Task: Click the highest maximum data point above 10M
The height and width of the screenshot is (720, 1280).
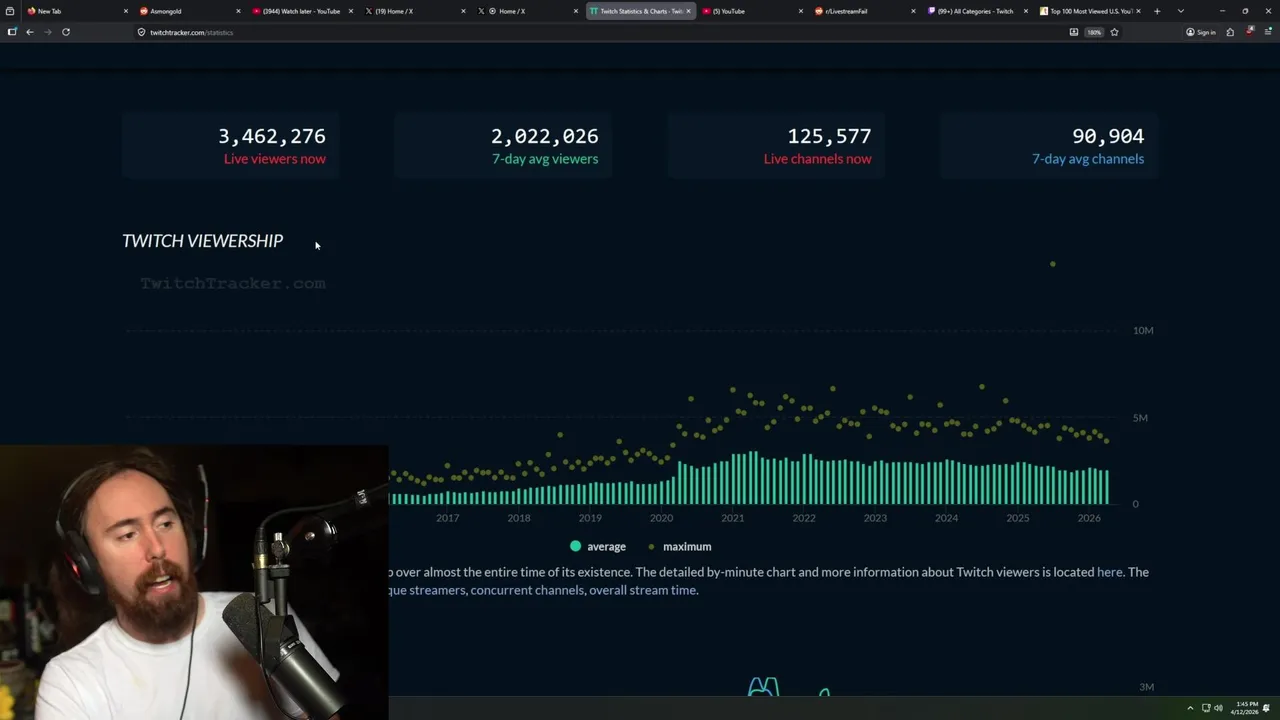Action: 1053,264
